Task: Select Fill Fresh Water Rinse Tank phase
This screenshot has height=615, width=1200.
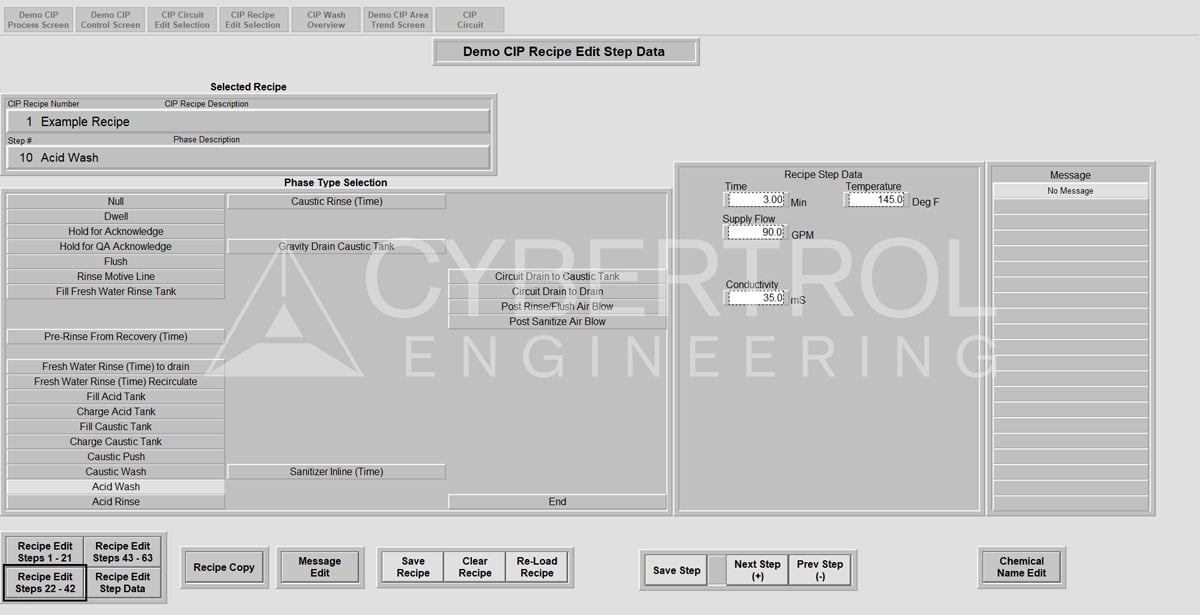Action: point(115,290)
